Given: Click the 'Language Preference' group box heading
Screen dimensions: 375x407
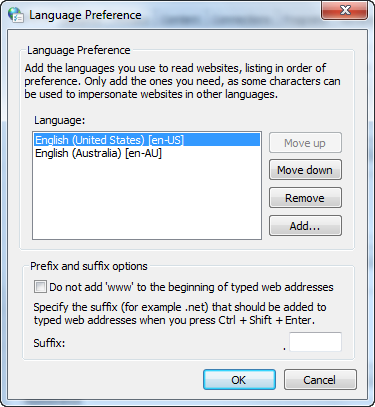Looking at the screenshot, I should pyautogui.click(x=79, y=50).
